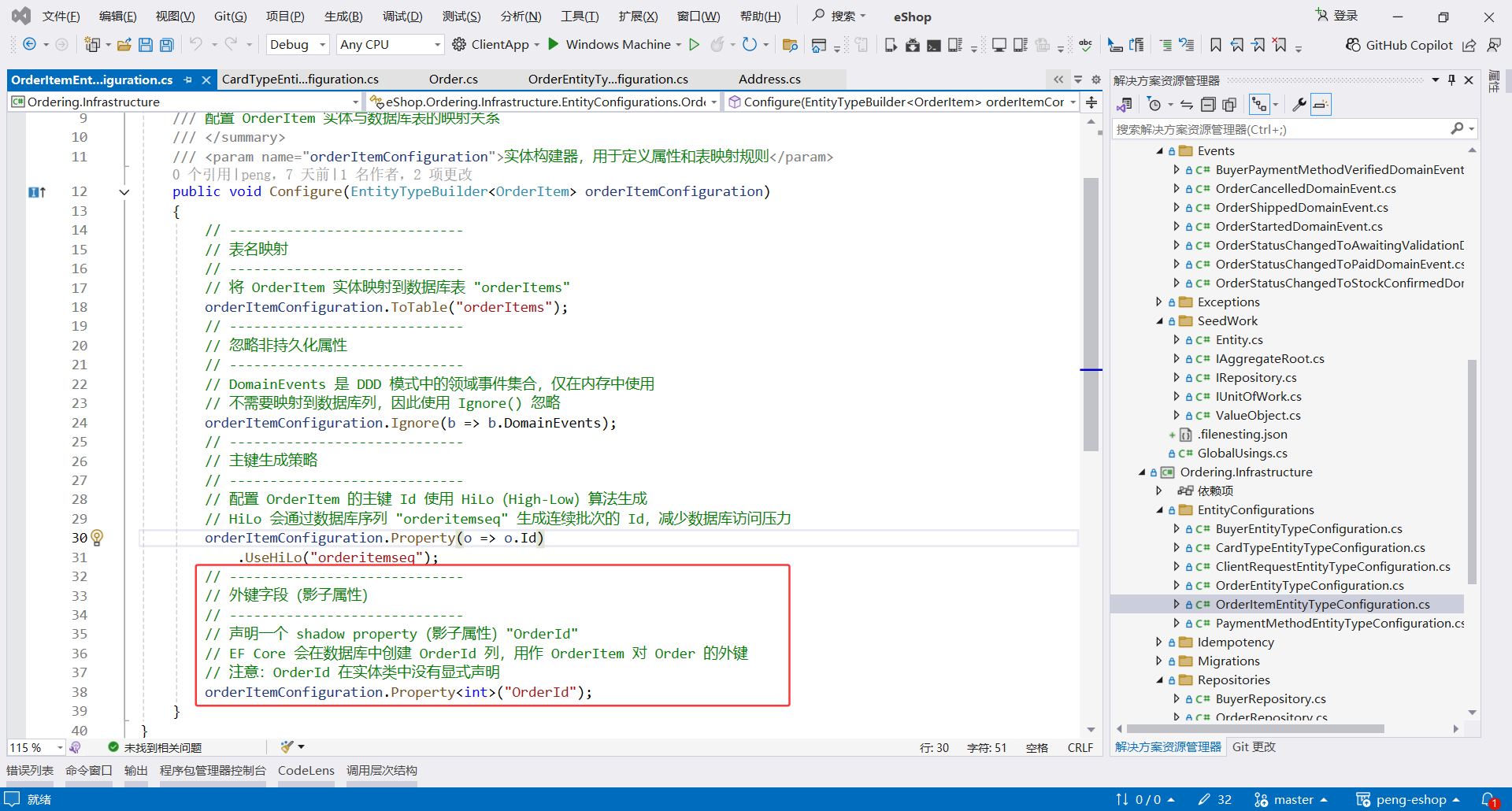Open the 115 % zoom dropdown
The width and height of the screenshot is (1512, 811).
click(36, 748)
